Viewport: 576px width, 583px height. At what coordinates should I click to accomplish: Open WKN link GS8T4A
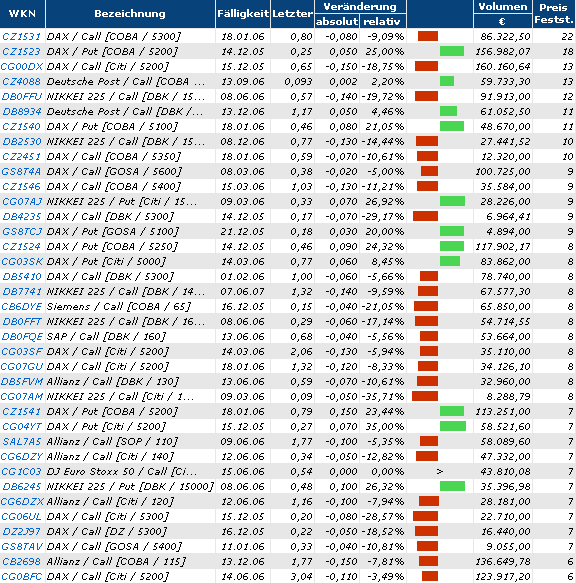pyautogui.click(x=21, y=171)
